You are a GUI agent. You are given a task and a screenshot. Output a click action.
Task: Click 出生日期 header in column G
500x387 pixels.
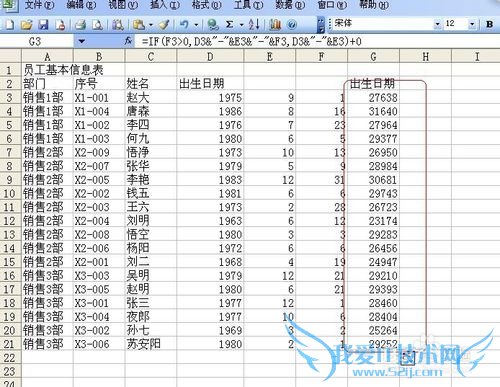click(x=372, y=84)
